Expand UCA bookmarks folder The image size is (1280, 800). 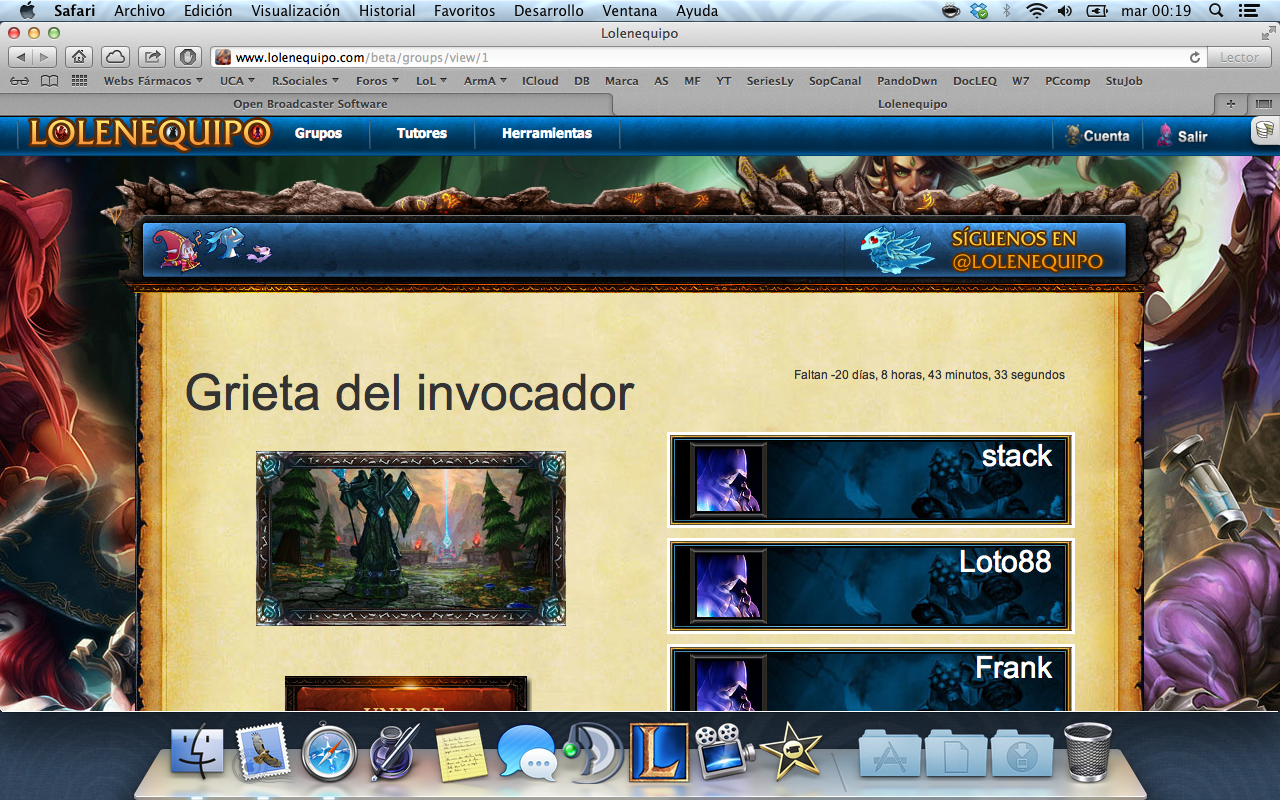coord(237,81)
